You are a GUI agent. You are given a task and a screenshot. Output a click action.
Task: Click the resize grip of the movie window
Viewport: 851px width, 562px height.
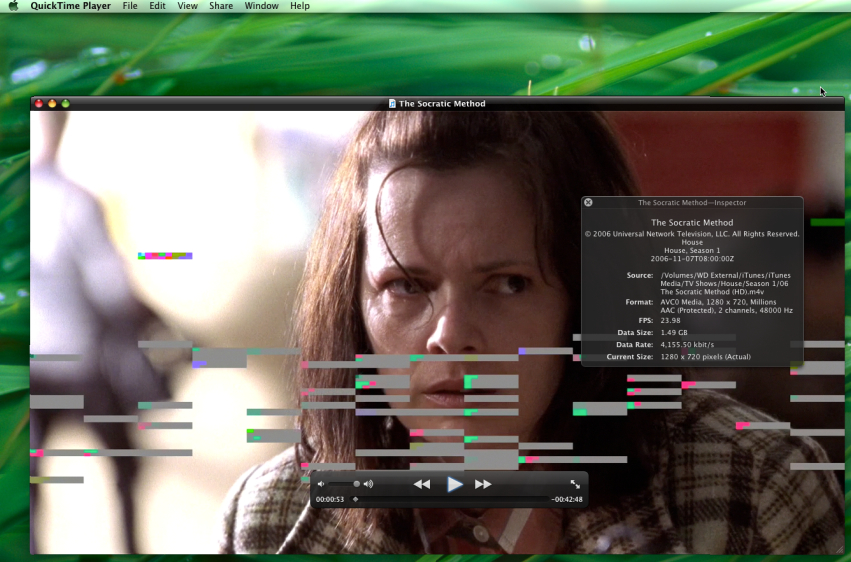coord(840,550)
